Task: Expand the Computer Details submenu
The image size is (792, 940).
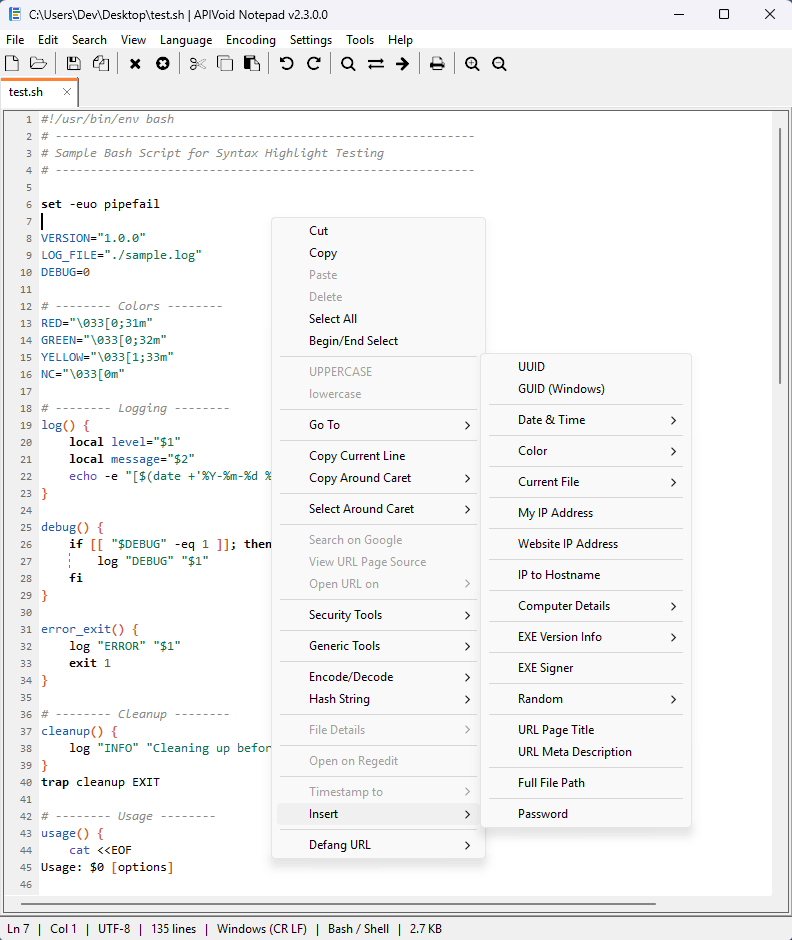Action: [586, 606]
